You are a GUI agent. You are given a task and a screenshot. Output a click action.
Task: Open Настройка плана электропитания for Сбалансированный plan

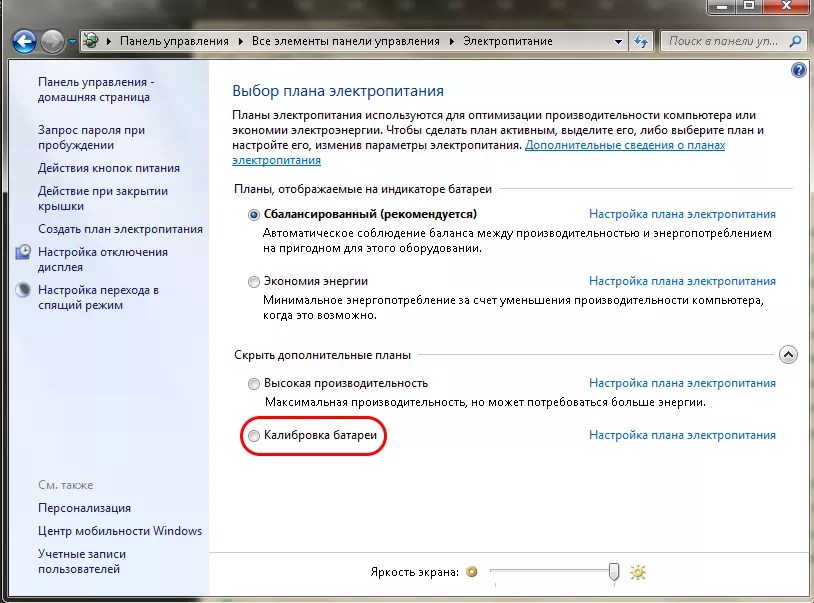pos(682,214)
